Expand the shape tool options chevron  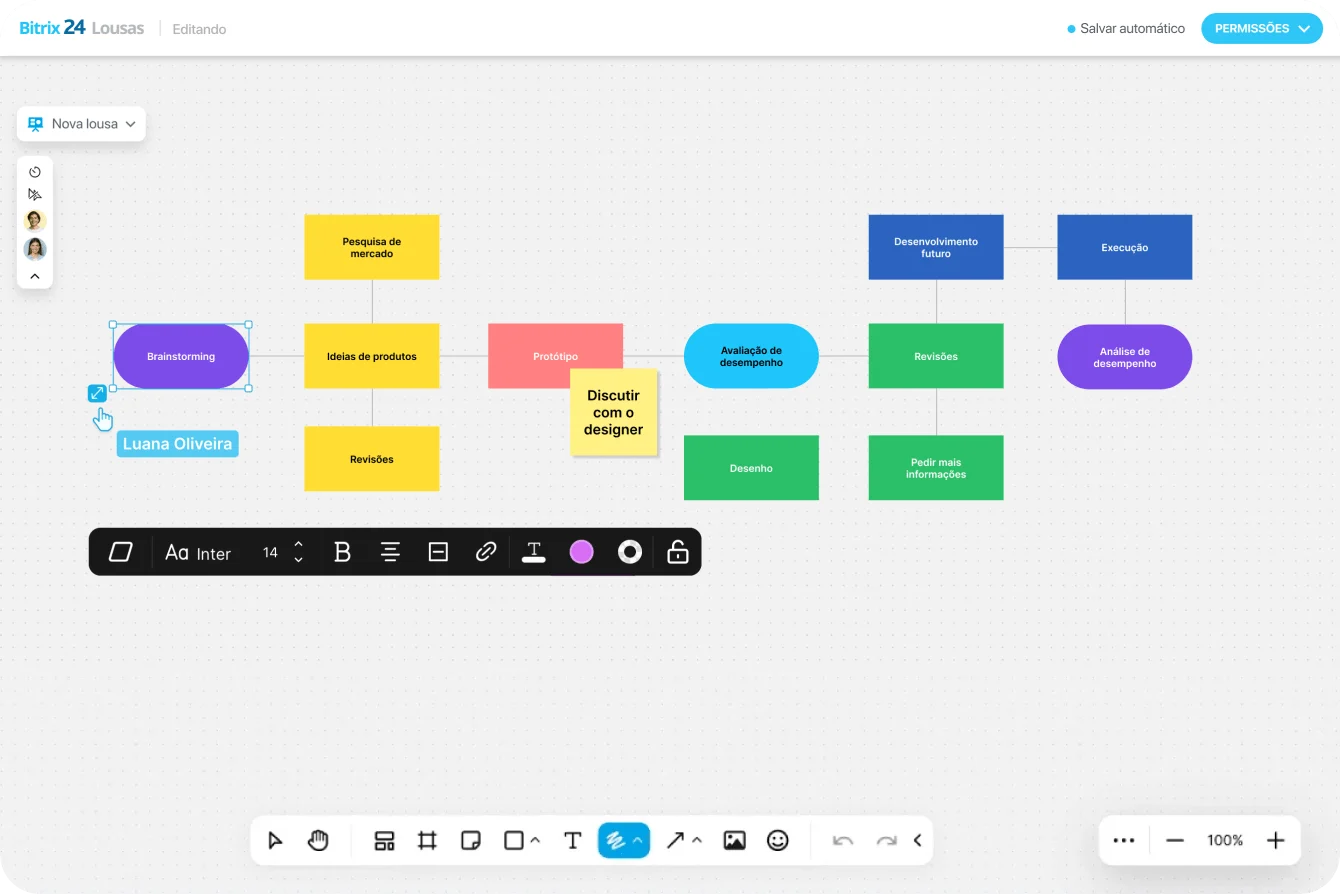pos(535,840)
